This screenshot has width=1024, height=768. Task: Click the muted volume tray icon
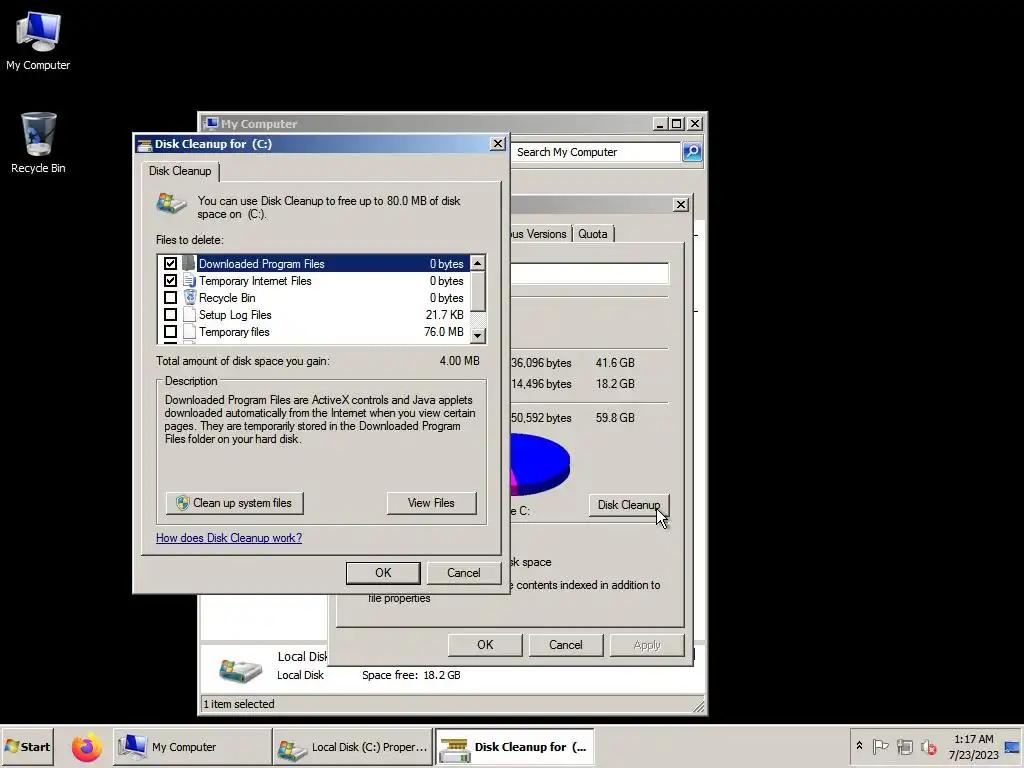[928, 746]
